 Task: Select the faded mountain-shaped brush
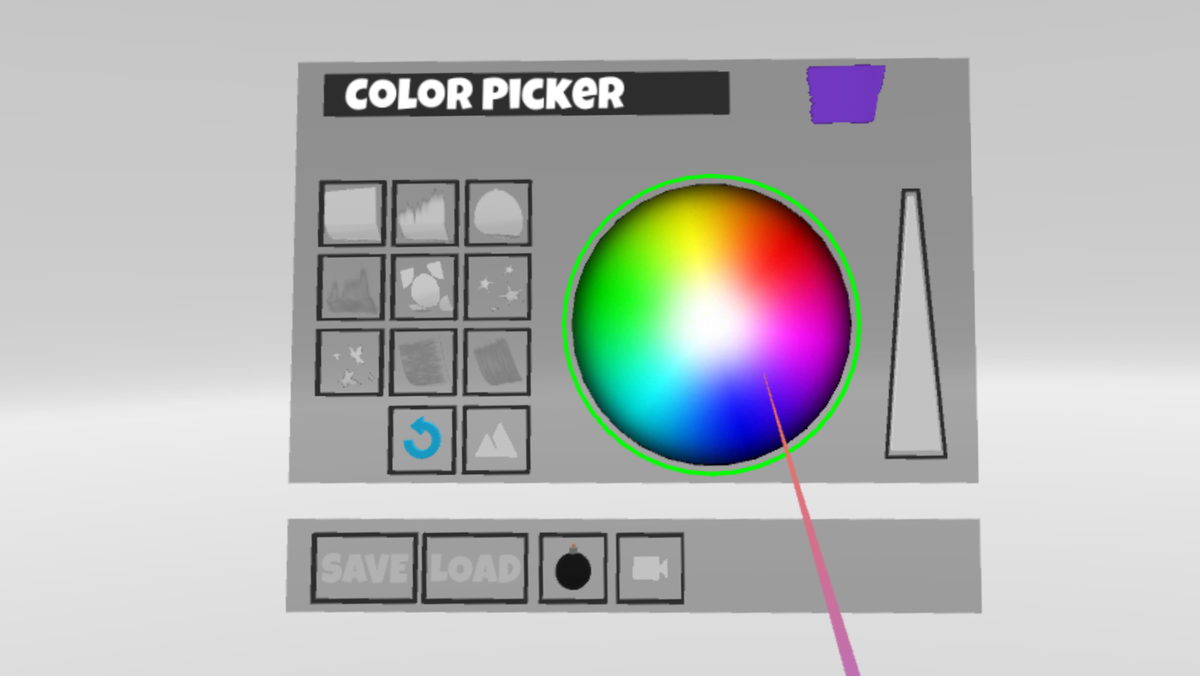351,287
